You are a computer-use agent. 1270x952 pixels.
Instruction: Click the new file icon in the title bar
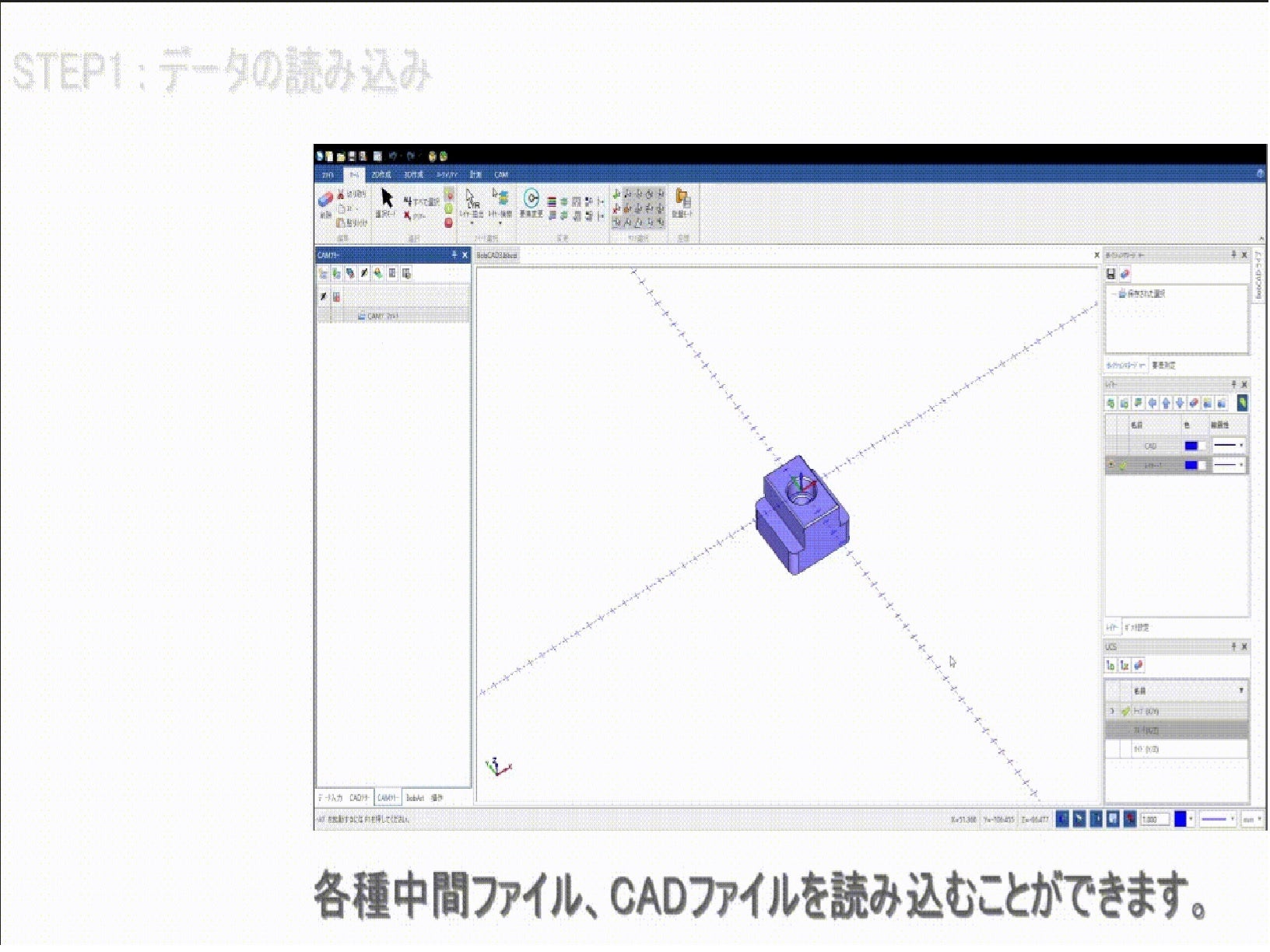point(329,156)
